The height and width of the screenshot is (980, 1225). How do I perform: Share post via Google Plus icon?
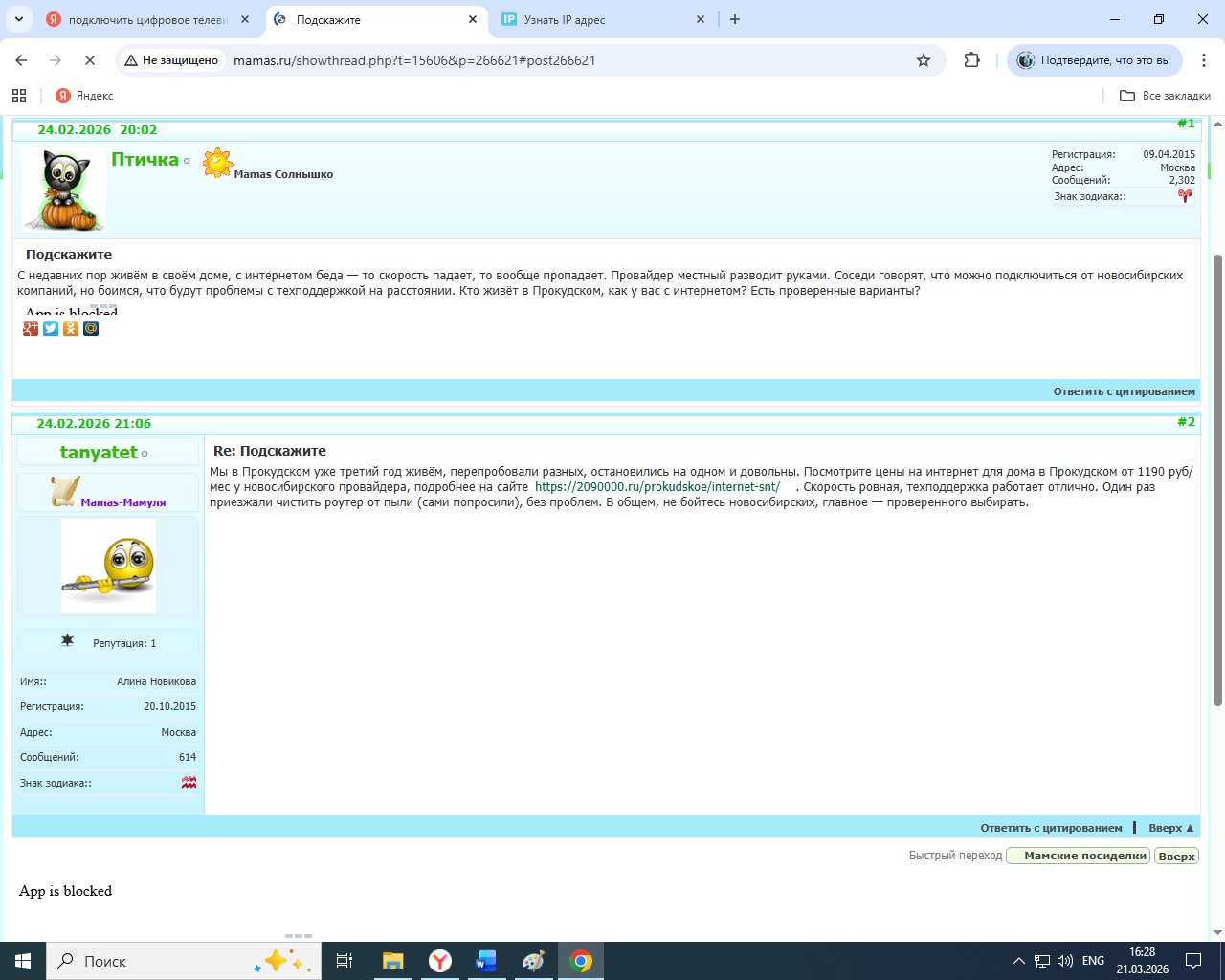click(x=31, y=328)
